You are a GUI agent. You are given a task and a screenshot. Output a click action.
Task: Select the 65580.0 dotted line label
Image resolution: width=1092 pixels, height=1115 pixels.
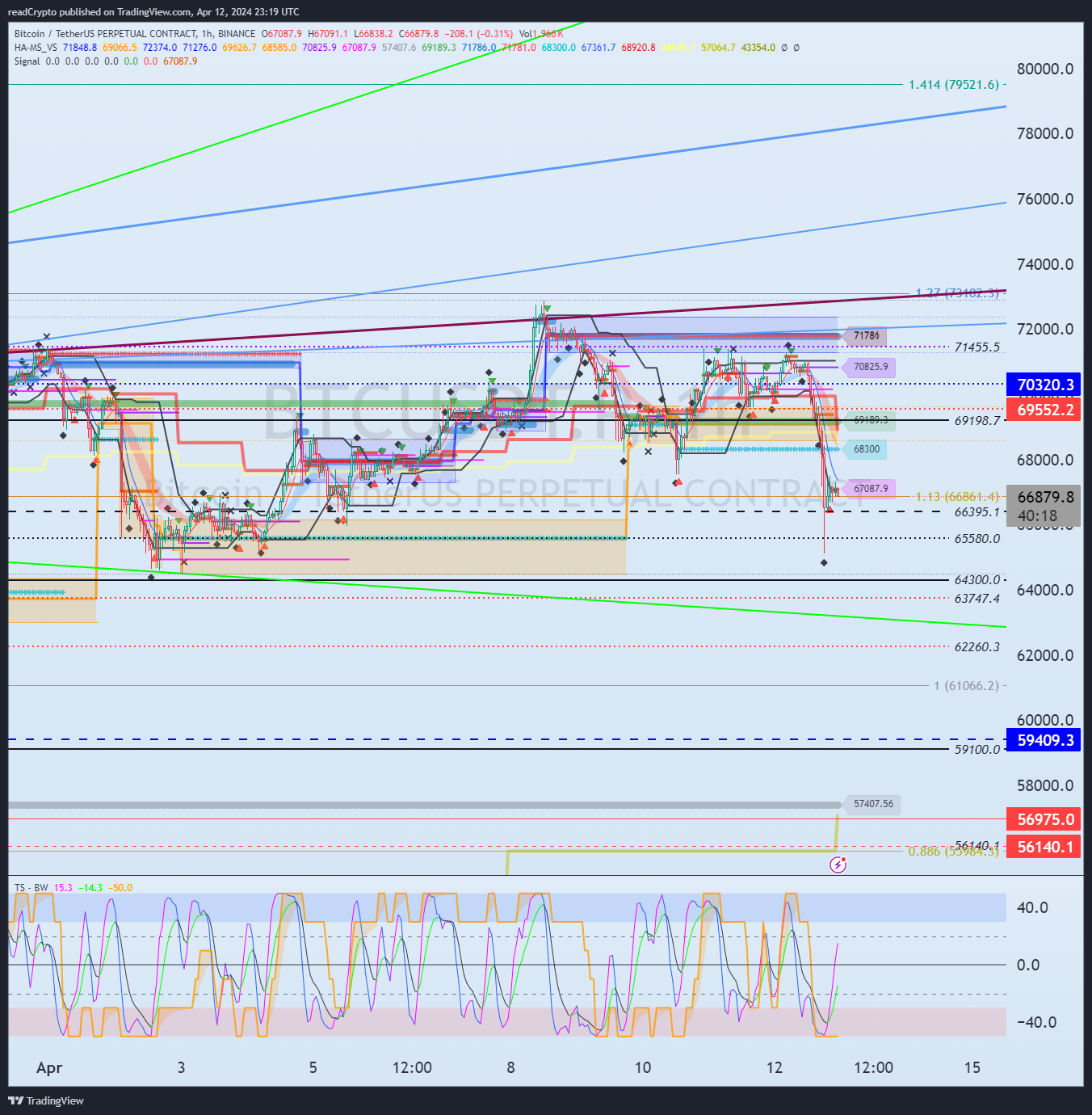(976, 539)
